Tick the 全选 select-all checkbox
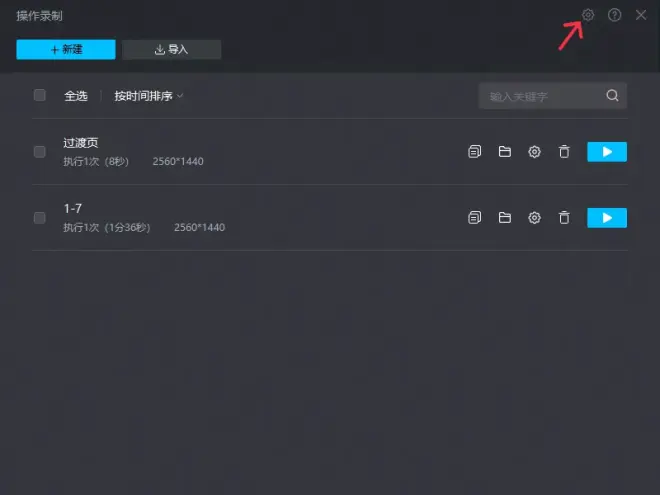The image size is (660, 495). pyautogui.click(x=40, y=95)
